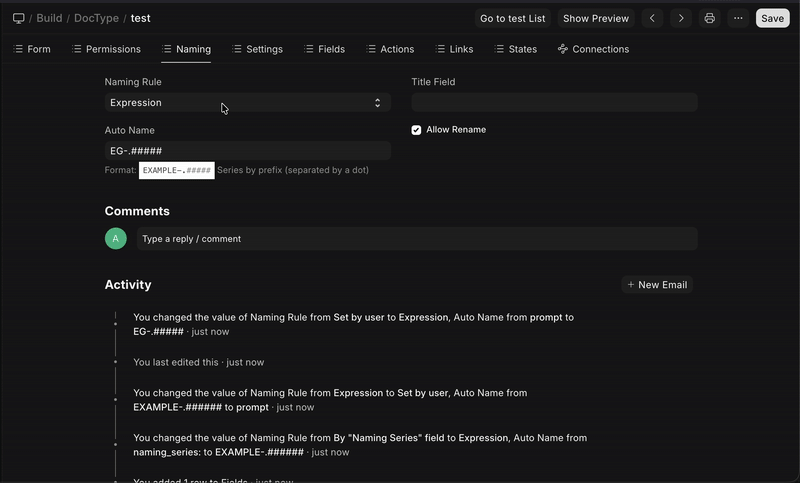
Task: Save the DocType
Action: 772,18
